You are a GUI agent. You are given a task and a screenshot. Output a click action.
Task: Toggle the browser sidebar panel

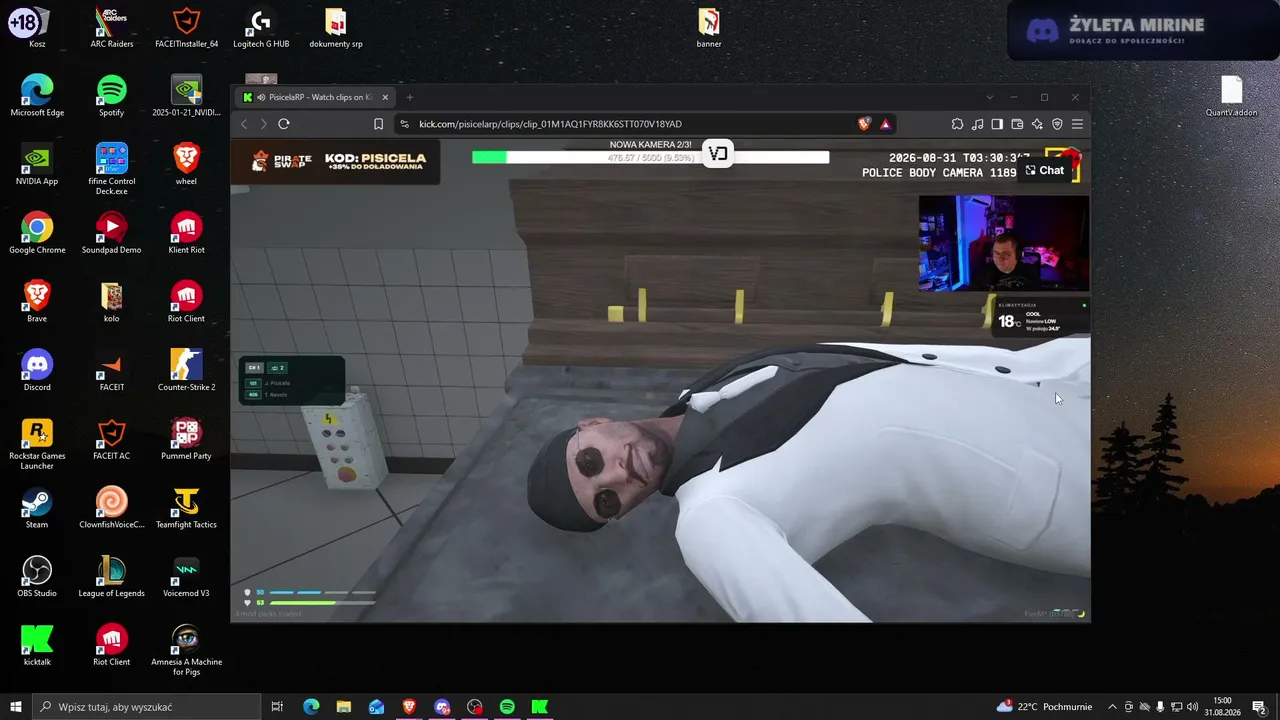pyautogui.click(x=997, y=124)
